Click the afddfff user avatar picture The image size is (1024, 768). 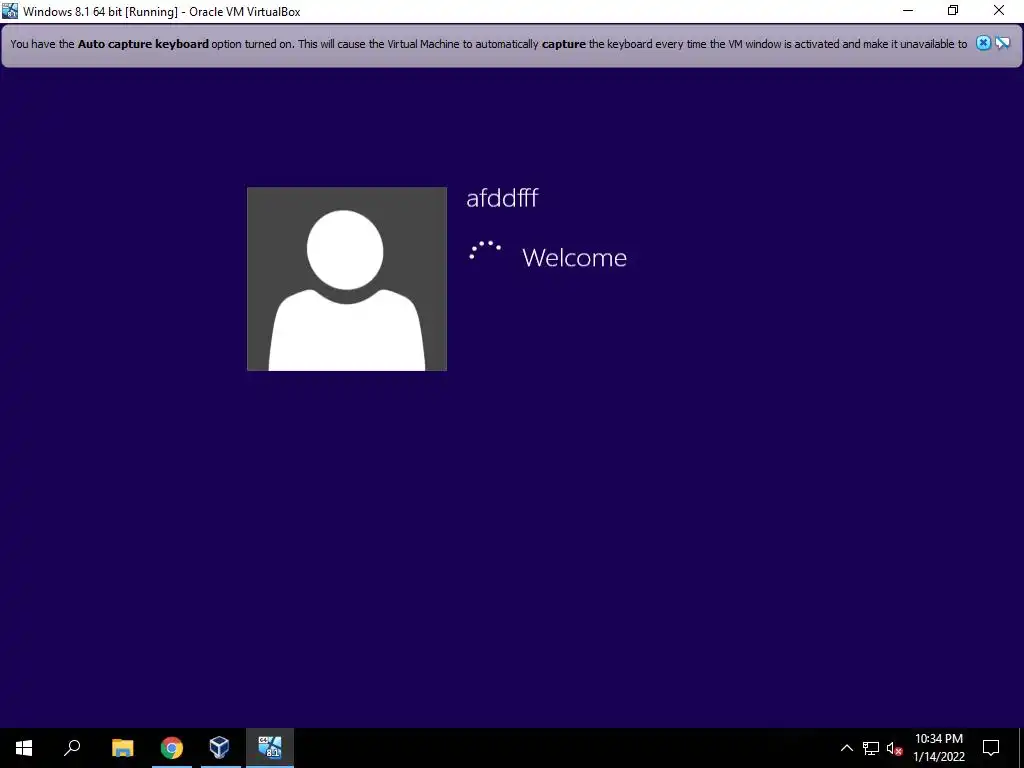coord(347,279)
